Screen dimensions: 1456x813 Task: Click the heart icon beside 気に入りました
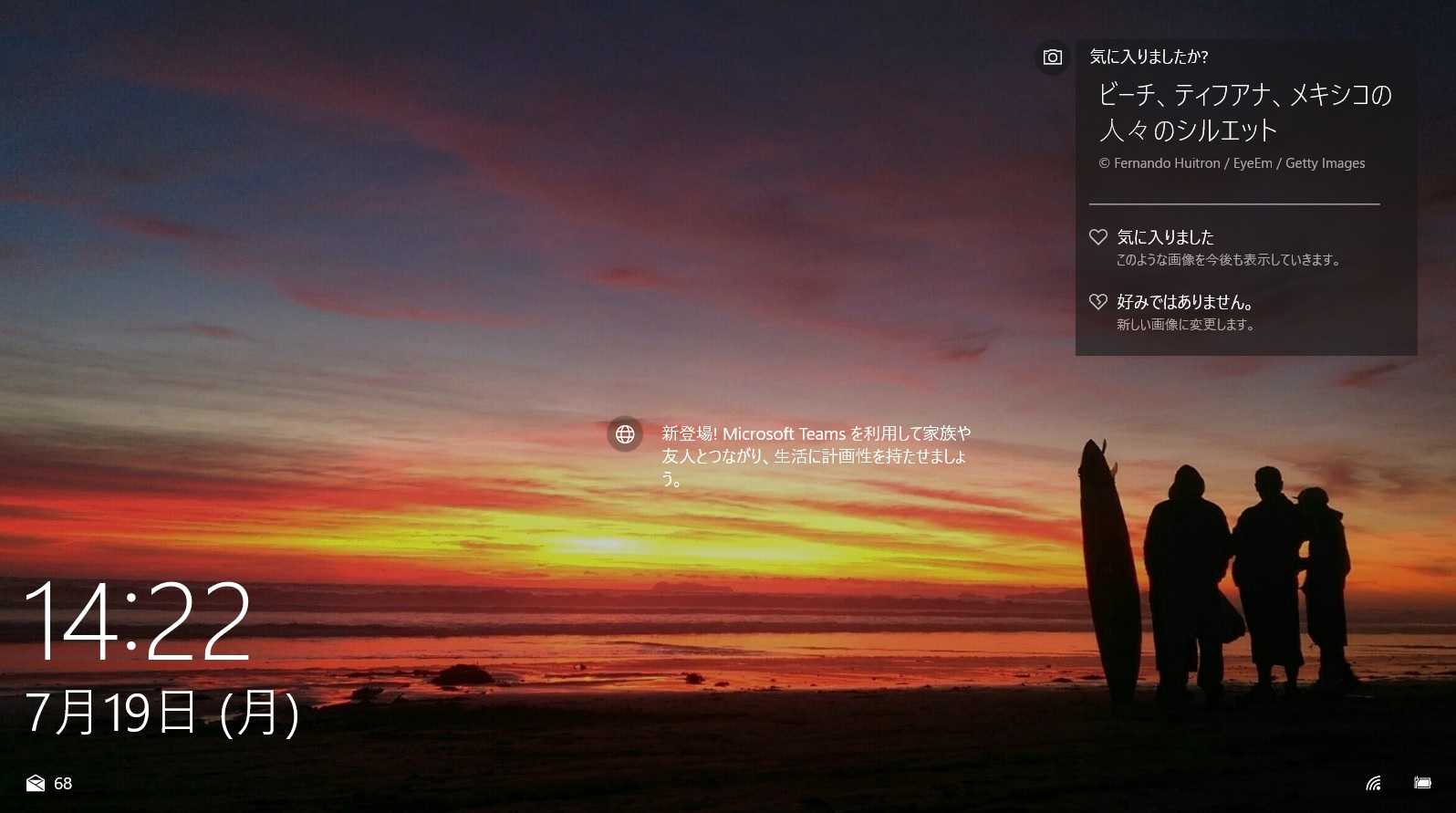click(x=1098, y=237)
